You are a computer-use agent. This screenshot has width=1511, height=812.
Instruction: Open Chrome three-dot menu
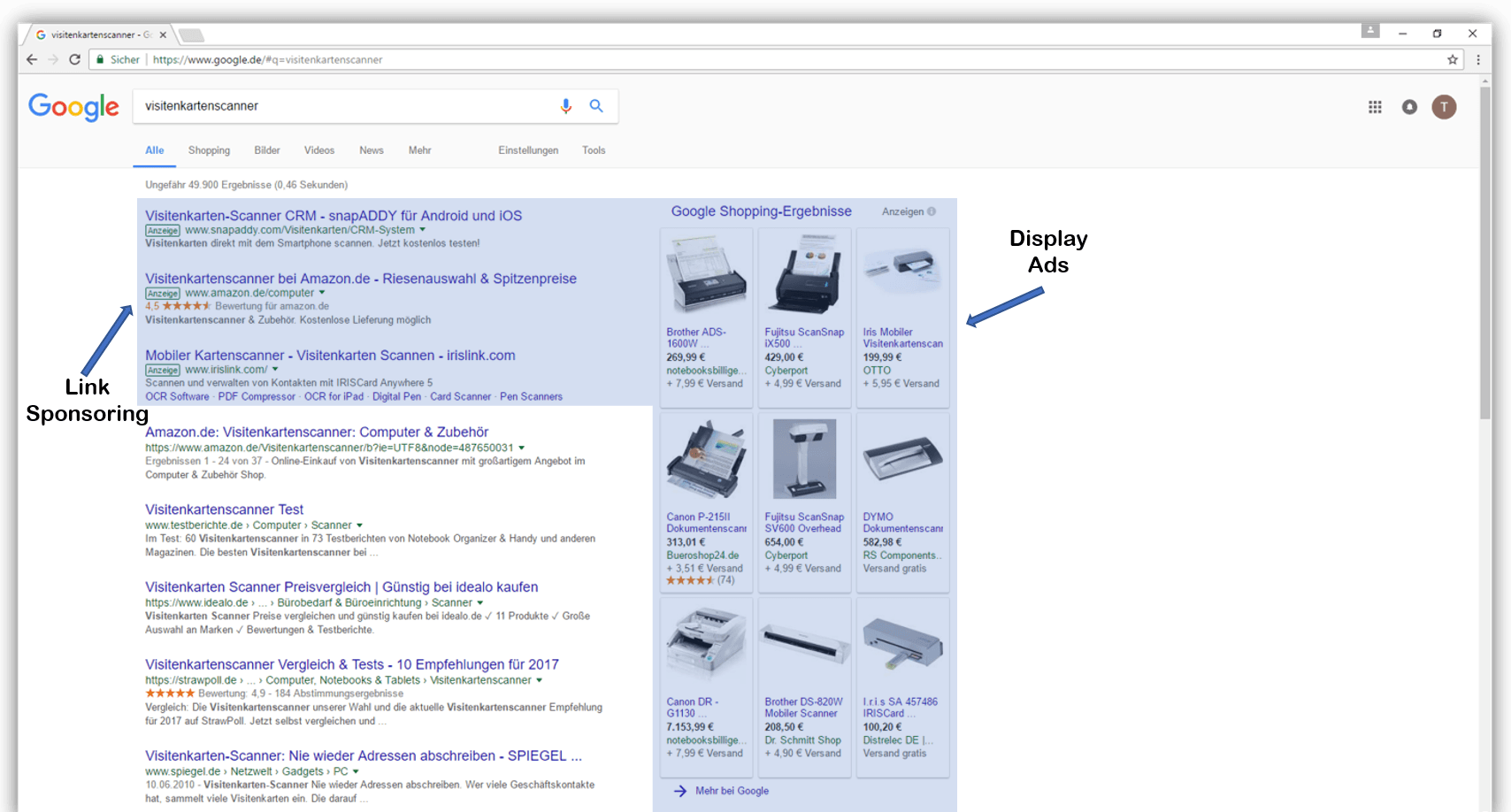pos(1477,60)
